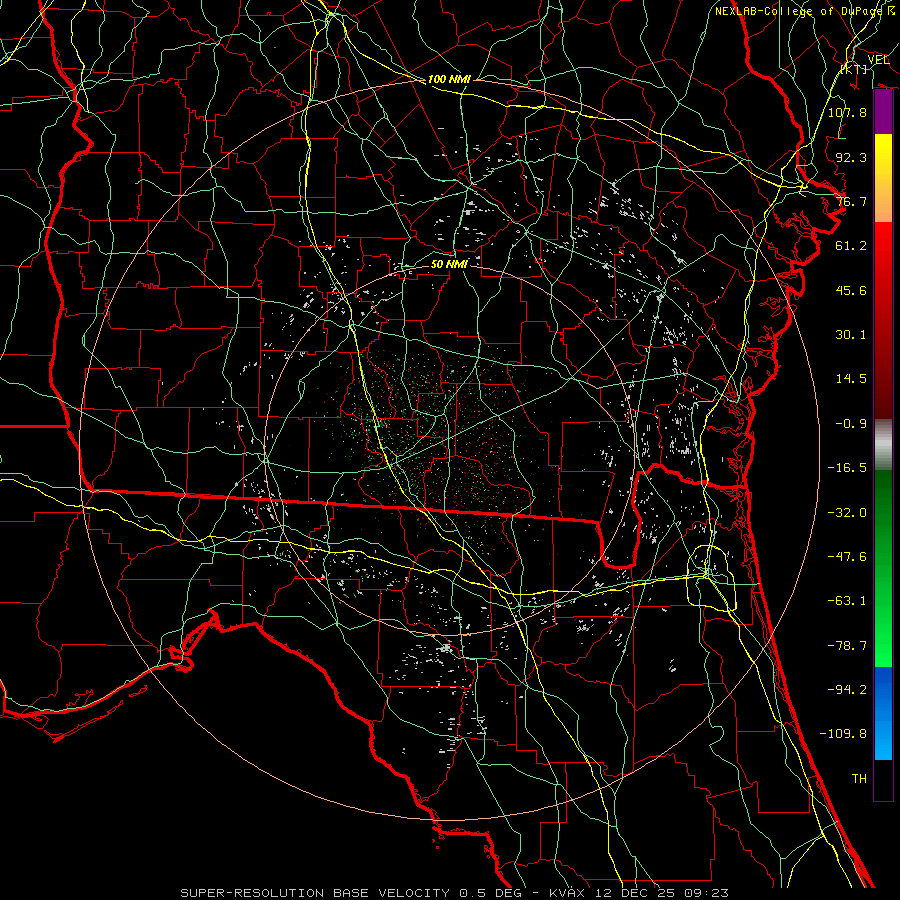Click the 107.8 value on the velocity scale

pos(847,112)
